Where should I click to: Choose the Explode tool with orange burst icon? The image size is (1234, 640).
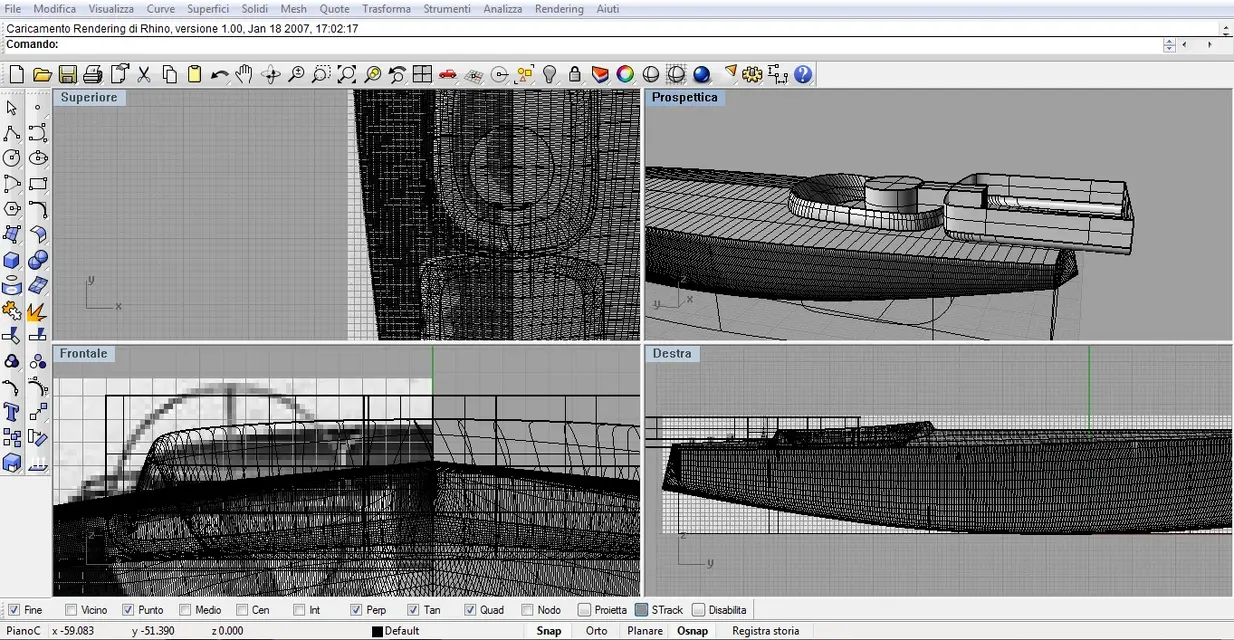pos(38,311)
